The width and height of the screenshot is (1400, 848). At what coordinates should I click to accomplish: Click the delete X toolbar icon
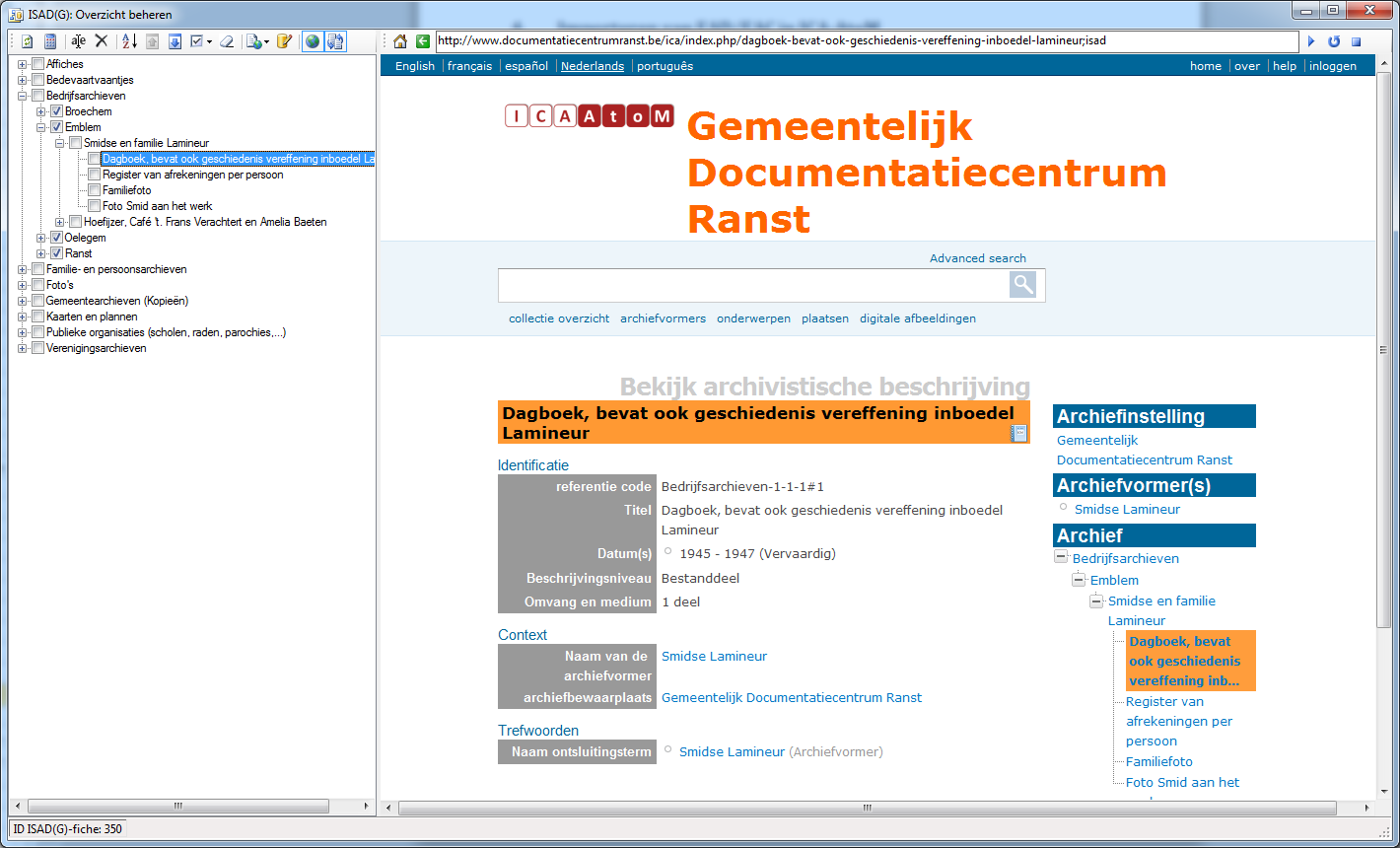(x=101, y=41)
